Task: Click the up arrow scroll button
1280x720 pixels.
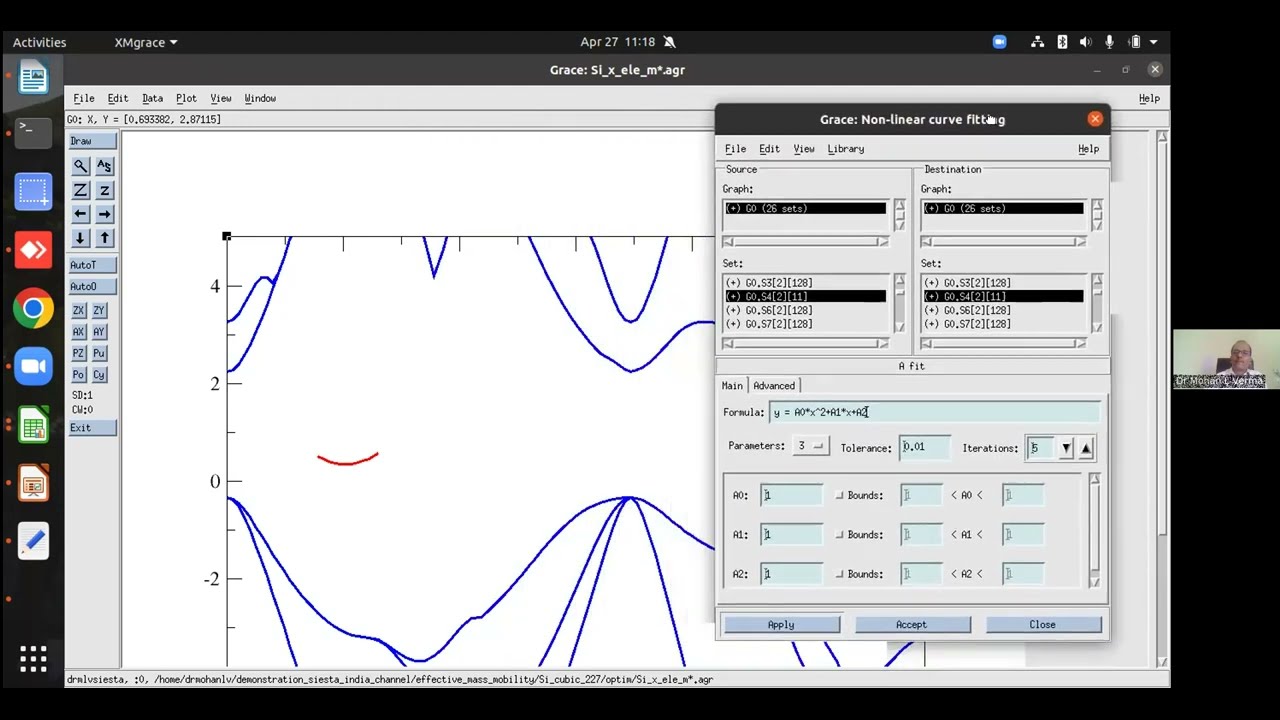Action: click(x=104, y=238)
